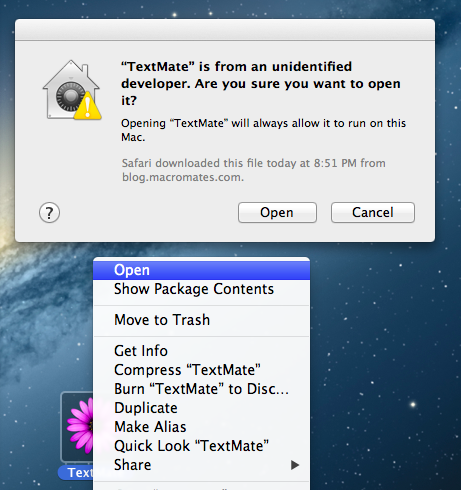
Task: Select Burn "TextMate" to Disc
Action: tap(201, 389)
